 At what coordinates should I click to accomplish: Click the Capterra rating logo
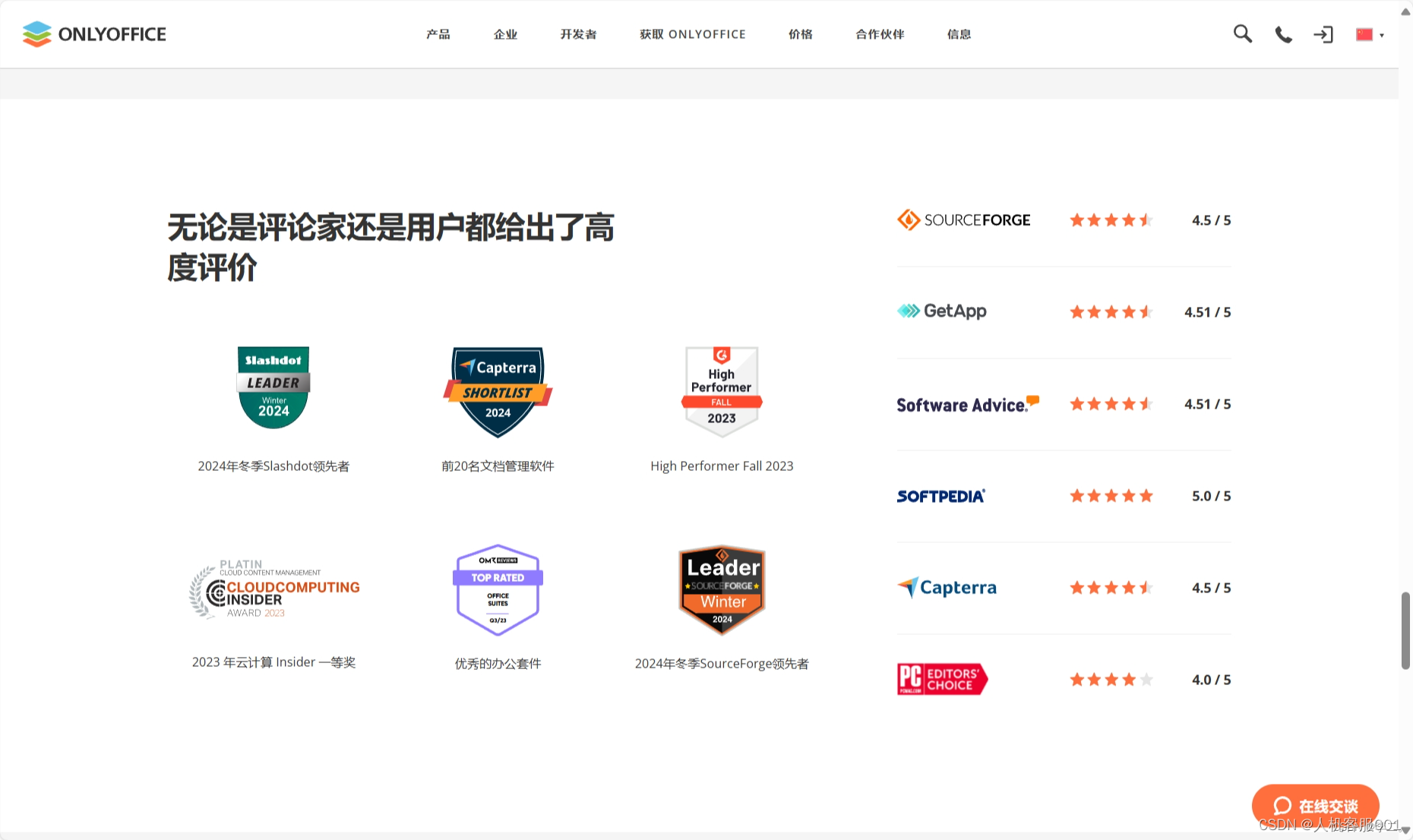(947, 588)
